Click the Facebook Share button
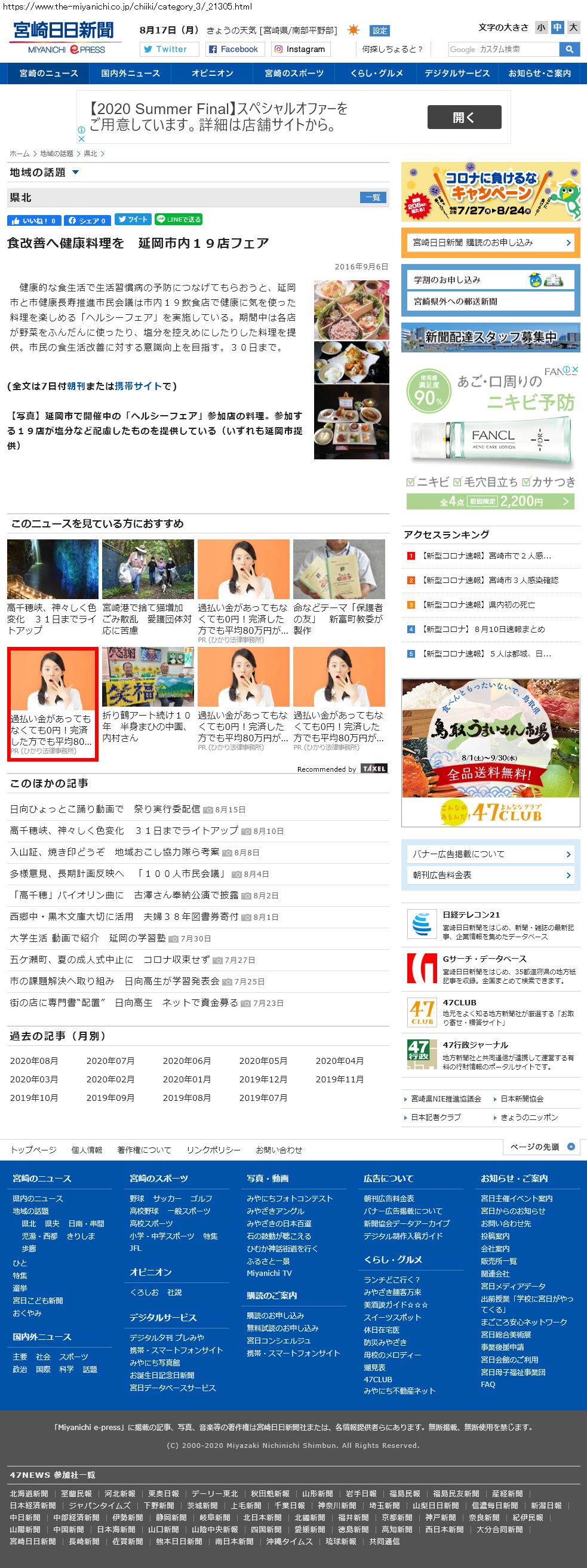This screenshot has height=1568, width=587. [88, 220]
